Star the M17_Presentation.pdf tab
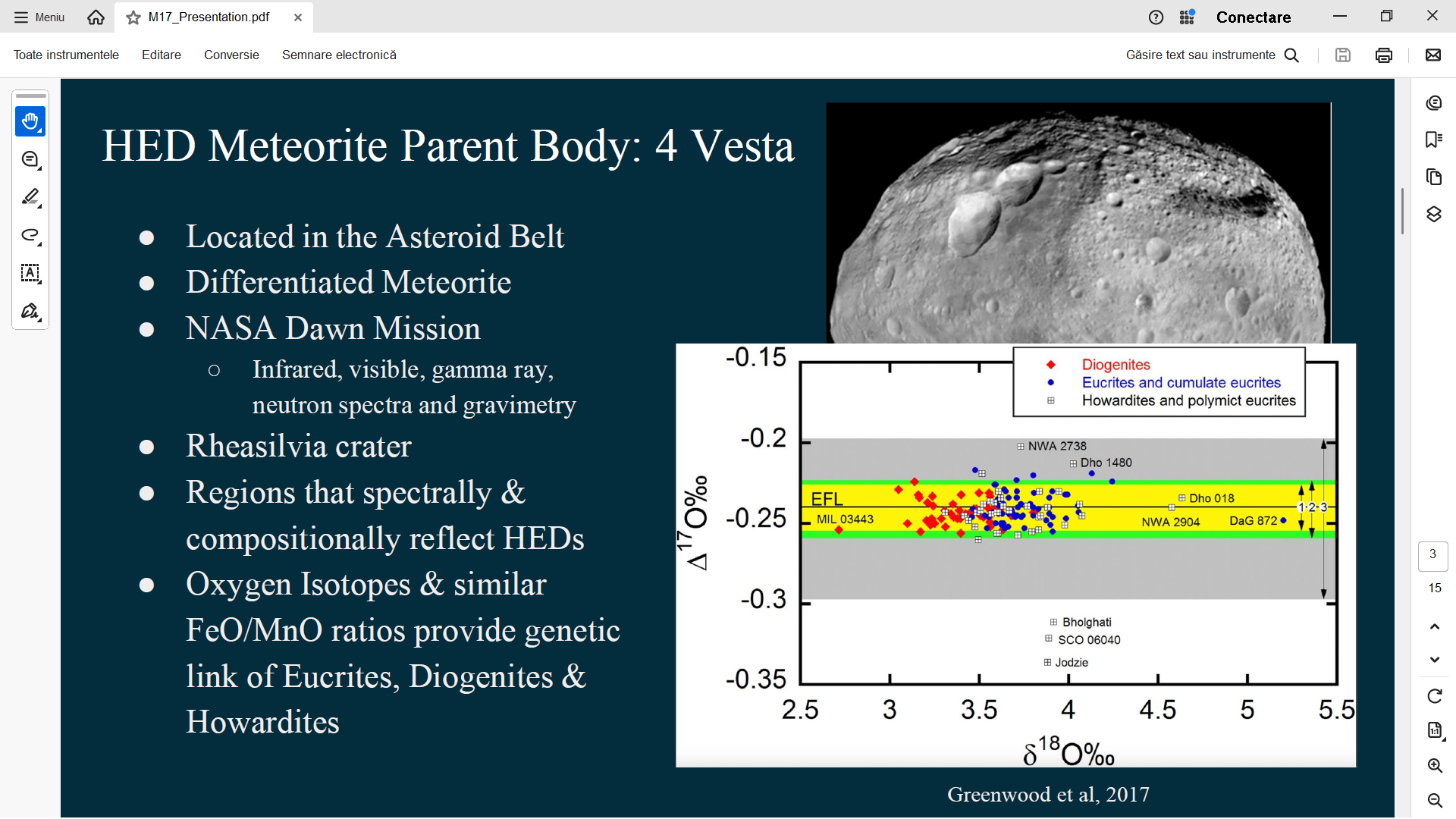This screenshot has height=819, width=1456. tap(133, 17)
